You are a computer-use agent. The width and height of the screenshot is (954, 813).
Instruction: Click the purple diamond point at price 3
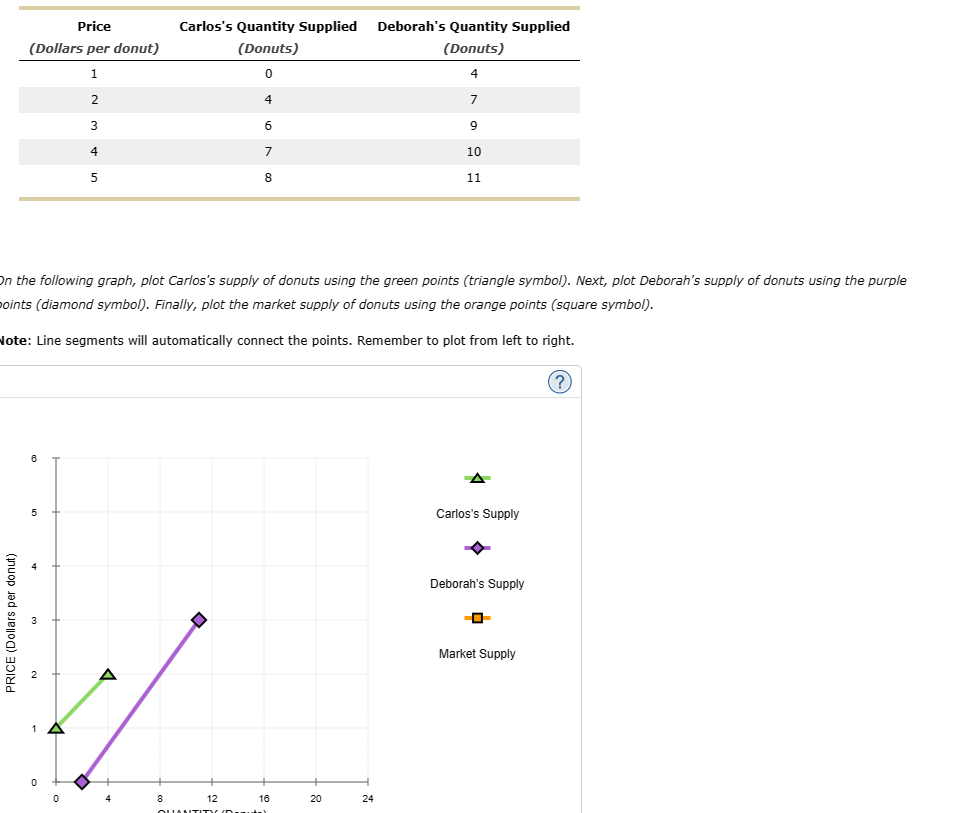point(199,619)
